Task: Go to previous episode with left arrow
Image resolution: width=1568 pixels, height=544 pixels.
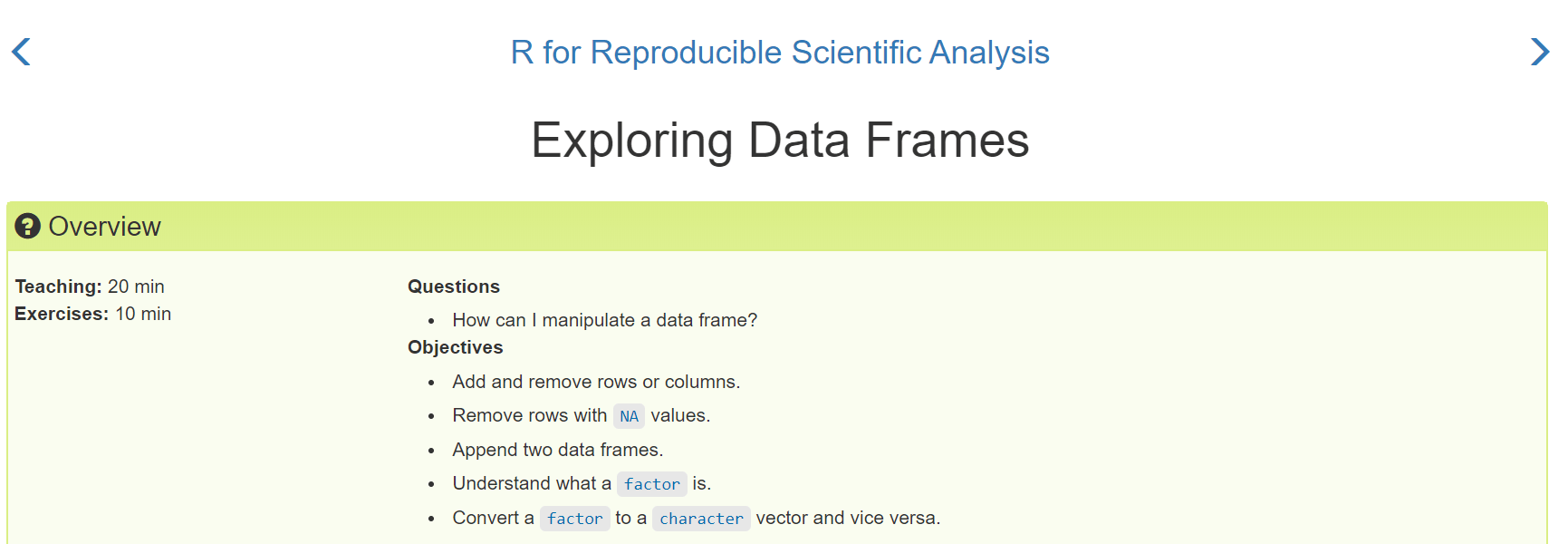Action: tap(21, 52)
